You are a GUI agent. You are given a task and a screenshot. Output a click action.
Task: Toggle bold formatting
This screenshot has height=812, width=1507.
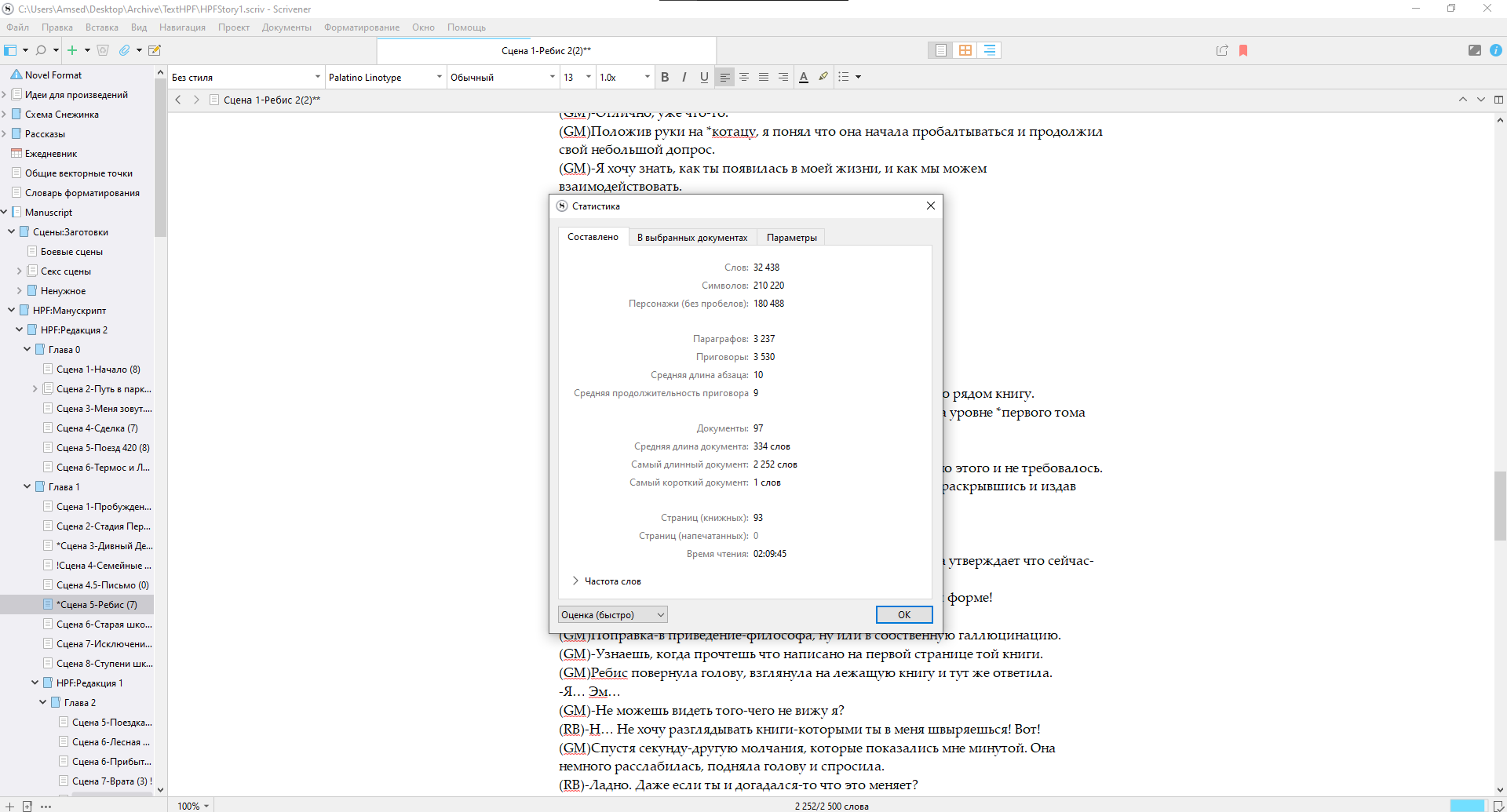click(665, 77)
